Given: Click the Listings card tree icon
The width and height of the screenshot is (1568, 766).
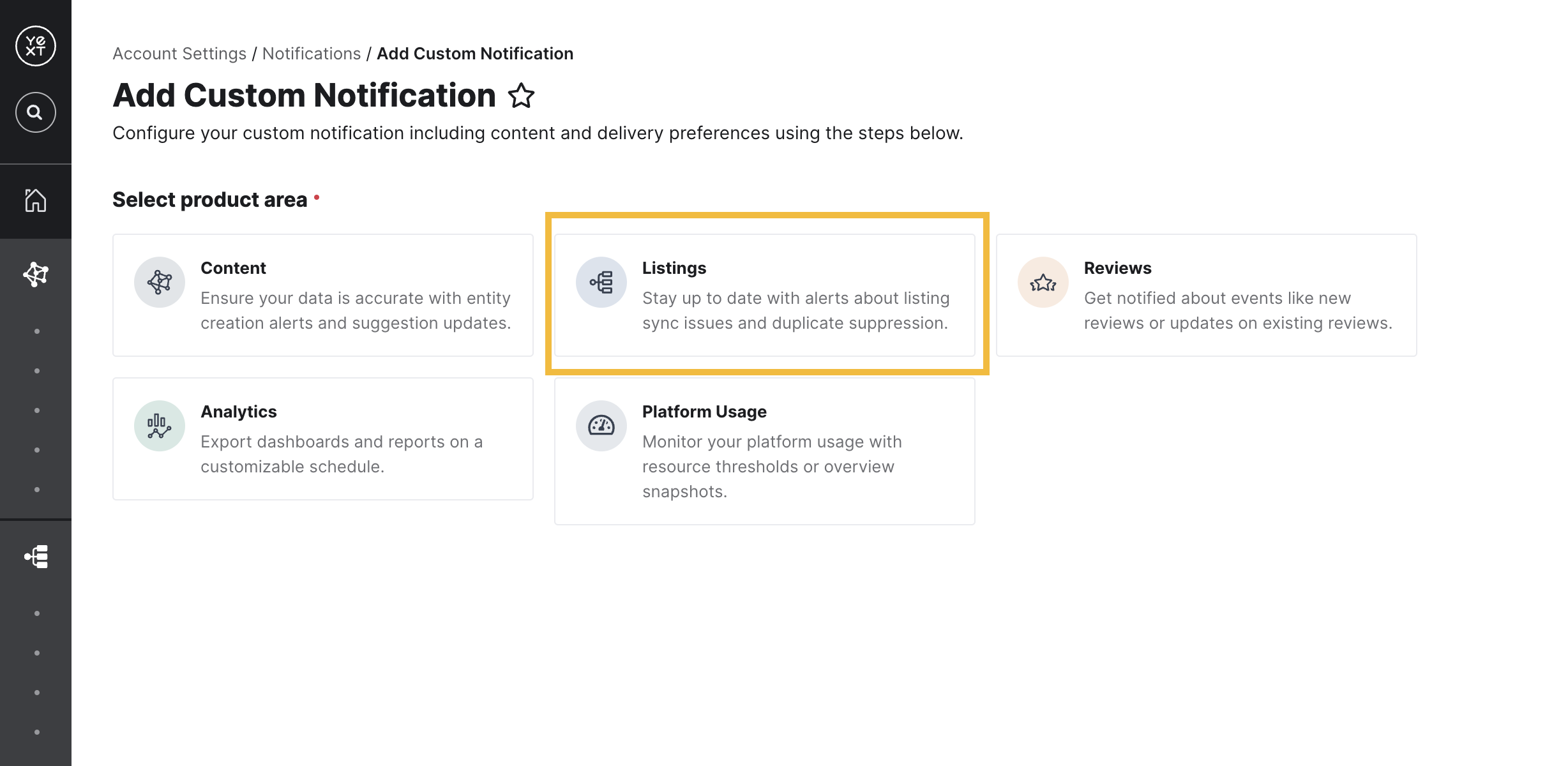Looking at the screenshot, I should click(x=601, y=282).
